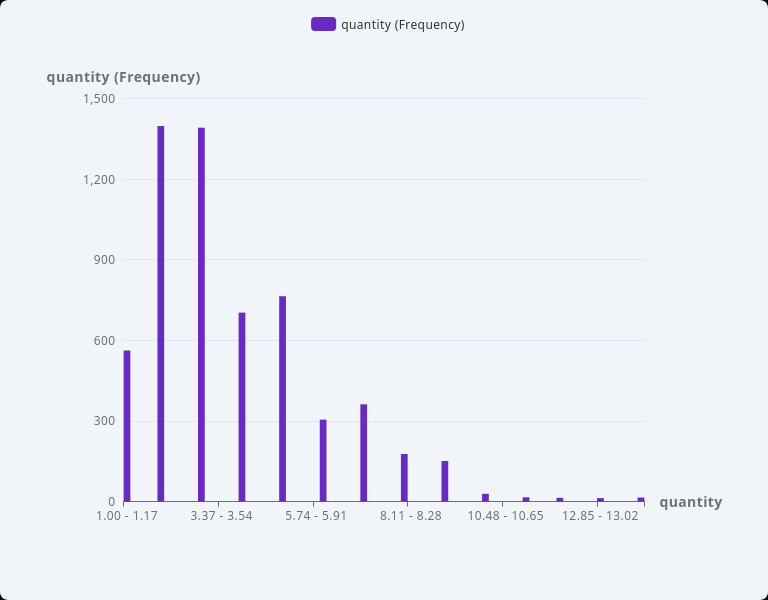
Task: Toggle the quantity (Frequency) legend label
Action: [x=402, y=24]
